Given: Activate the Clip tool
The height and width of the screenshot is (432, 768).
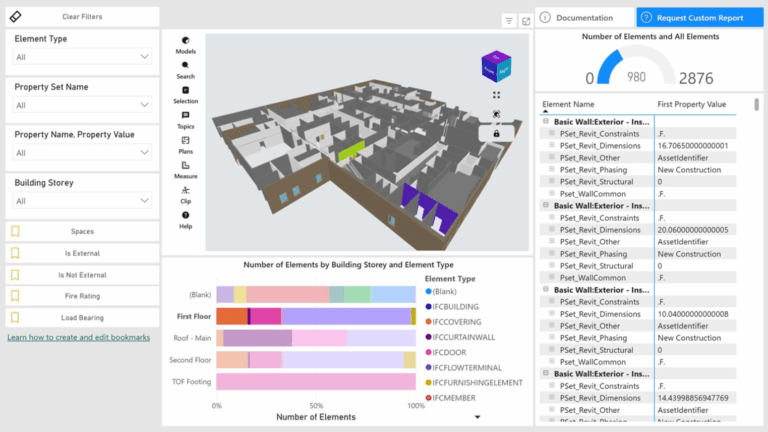Looking at the screenshot, I should pos(185,194).
